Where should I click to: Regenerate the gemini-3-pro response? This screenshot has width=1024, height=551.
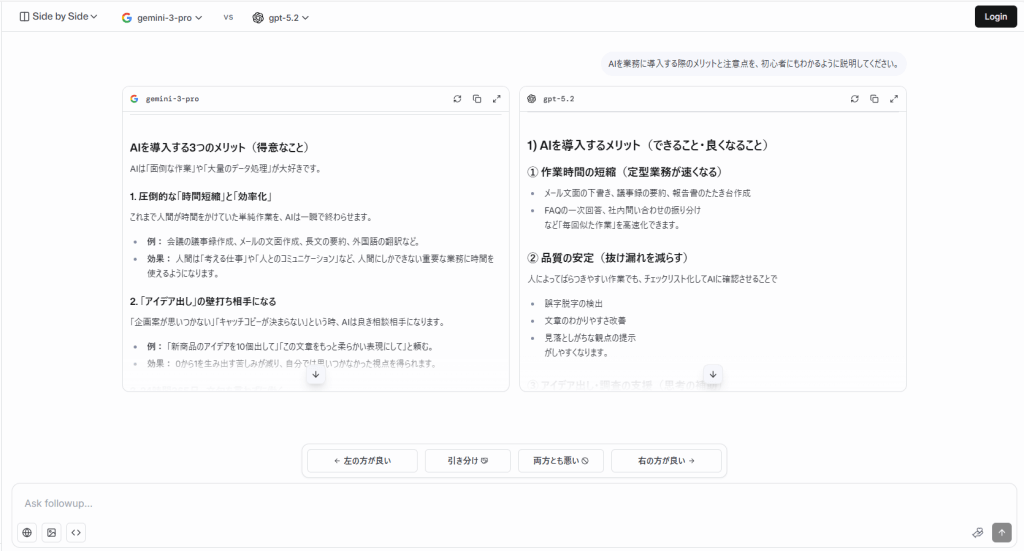[457, 99]
